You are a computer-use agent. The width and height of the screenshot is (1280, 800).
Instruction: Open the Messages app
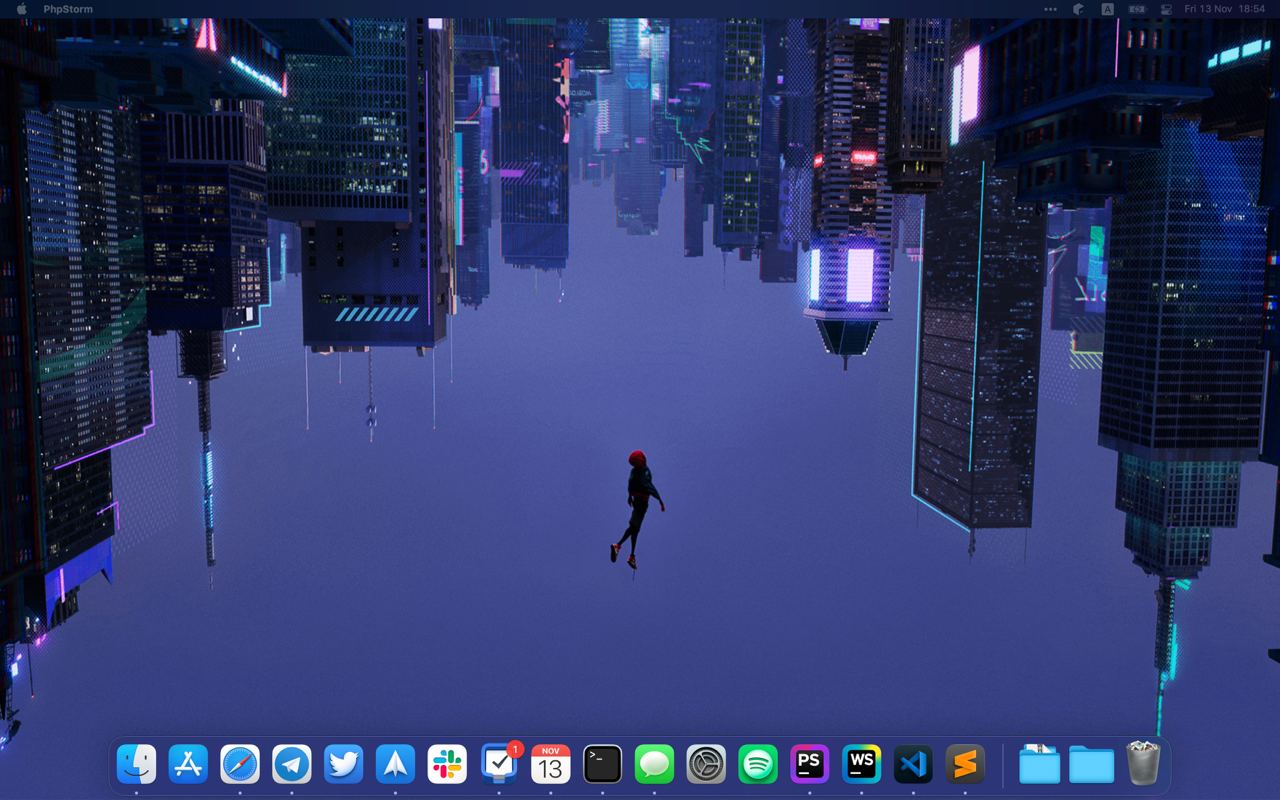(x=655, y=765)
